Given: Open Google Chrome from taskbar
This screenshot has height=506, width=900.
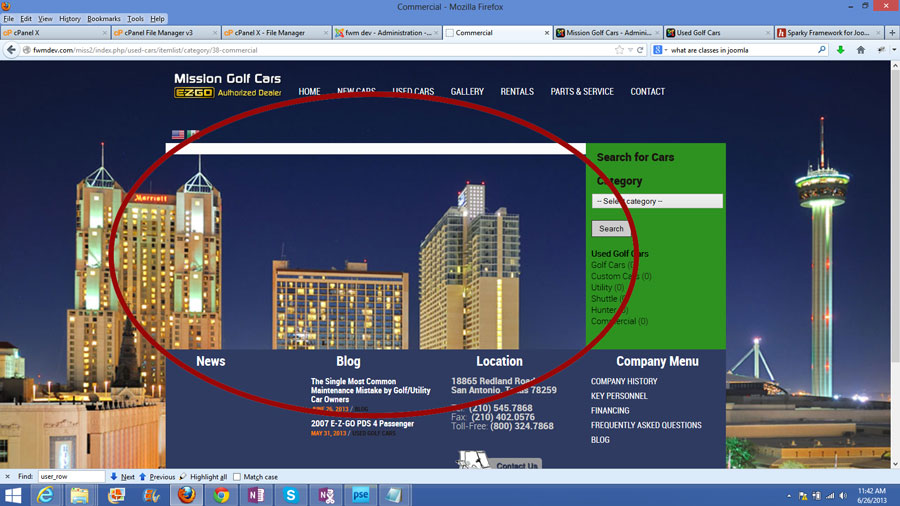Looking at the screenshot, I should [221, 495].
